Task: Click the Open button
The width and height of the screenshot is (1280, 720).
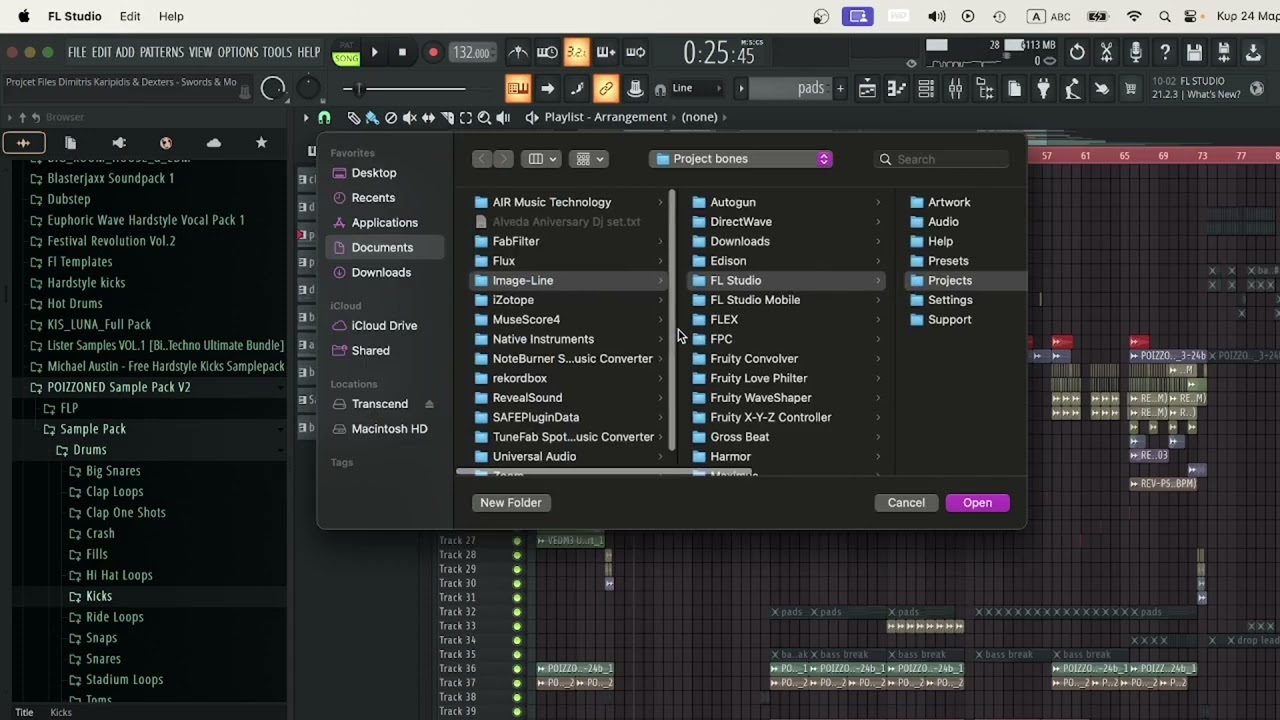Action: tap(977, 503)
